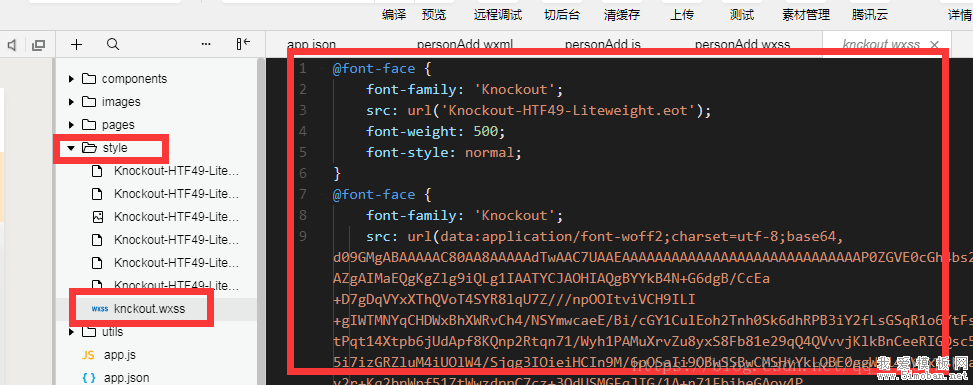Expand the utils folder arrow
The image size is (973, 385).
(x=71, y=332)
